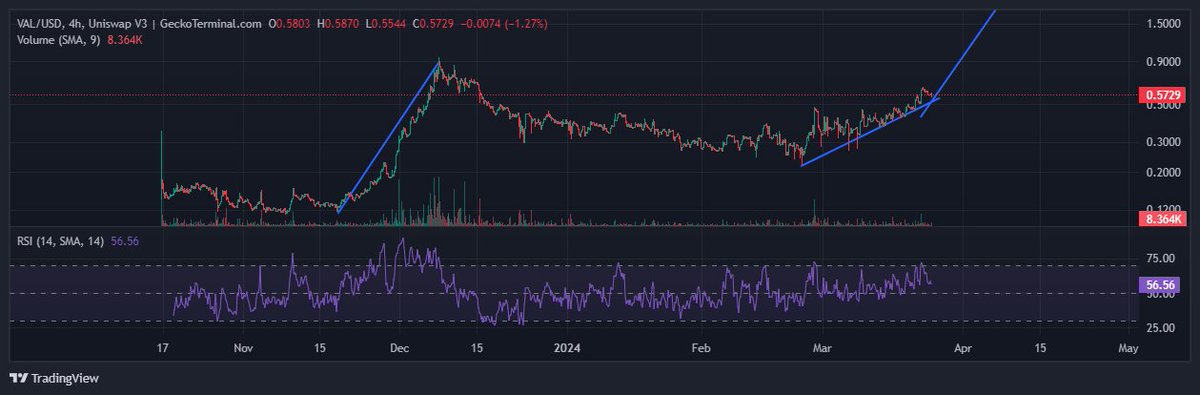Screen dimensions: 1200x395
Task: Click the 25.00 RSI axis label
Action: [x=1160, y=327]
